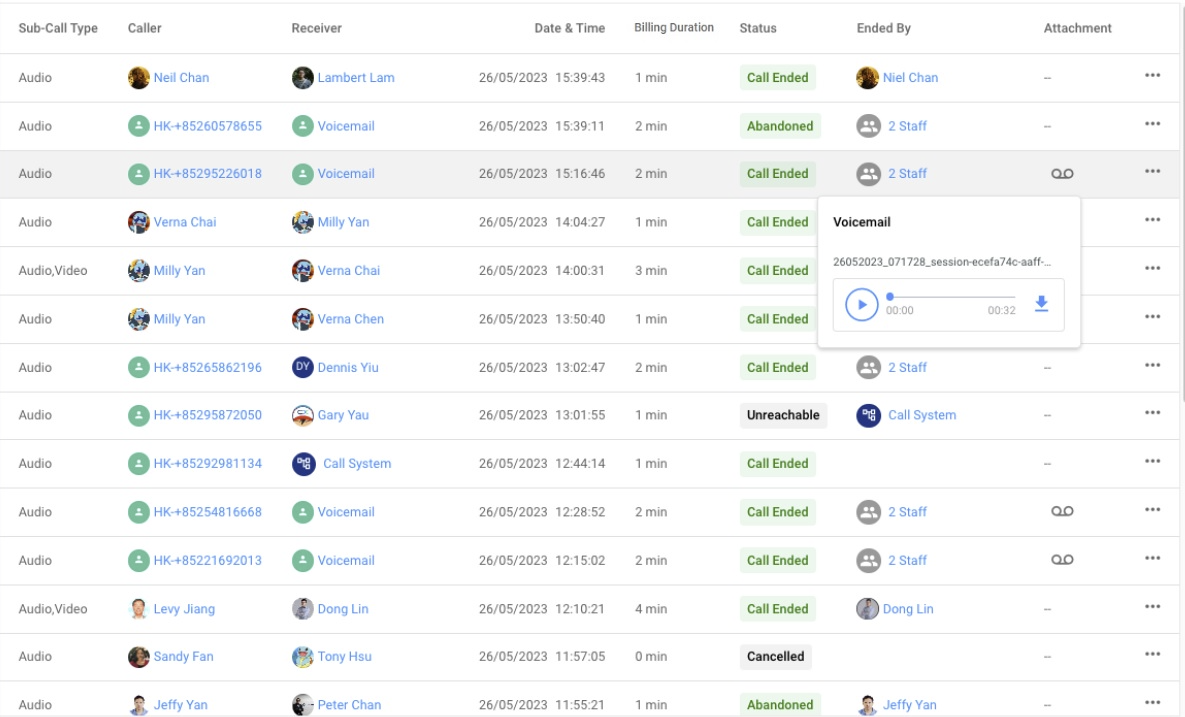This screenshot has height=717, width=1185.
Task: Open voicemail attachment for the 12:15:02 call
Action: point(1062,560)
